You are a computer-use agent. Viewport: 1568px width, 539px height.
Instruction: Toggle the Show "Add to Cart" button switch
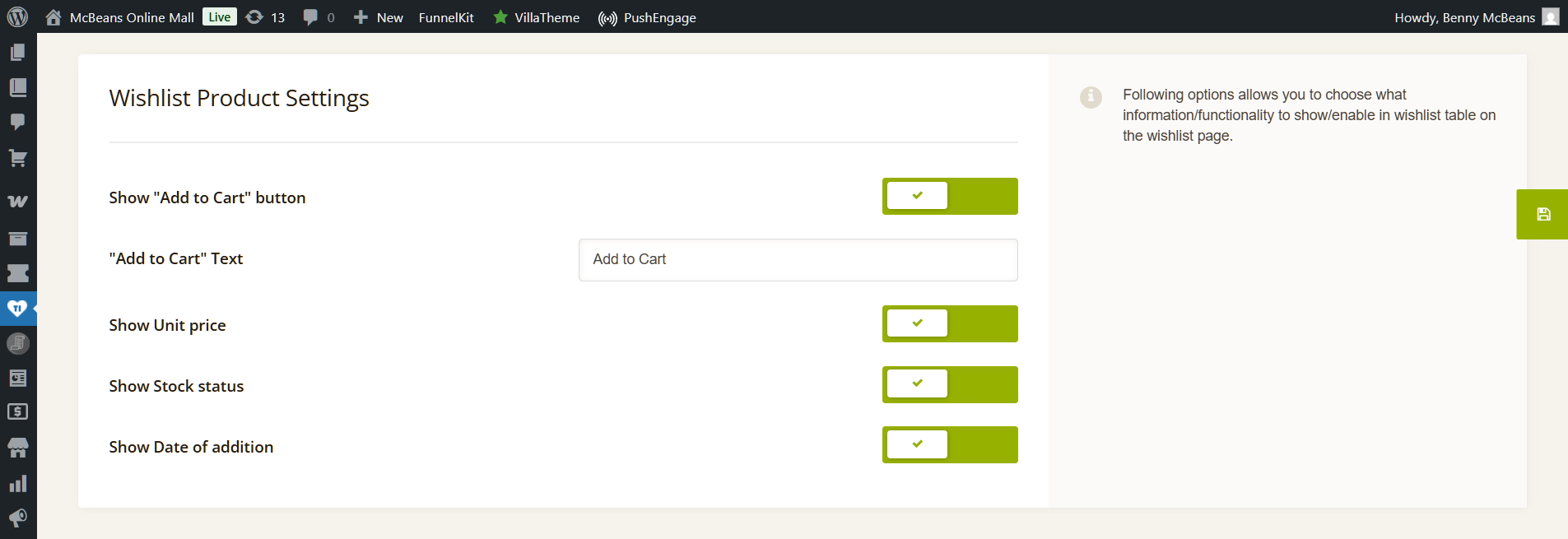pos(949,197)
